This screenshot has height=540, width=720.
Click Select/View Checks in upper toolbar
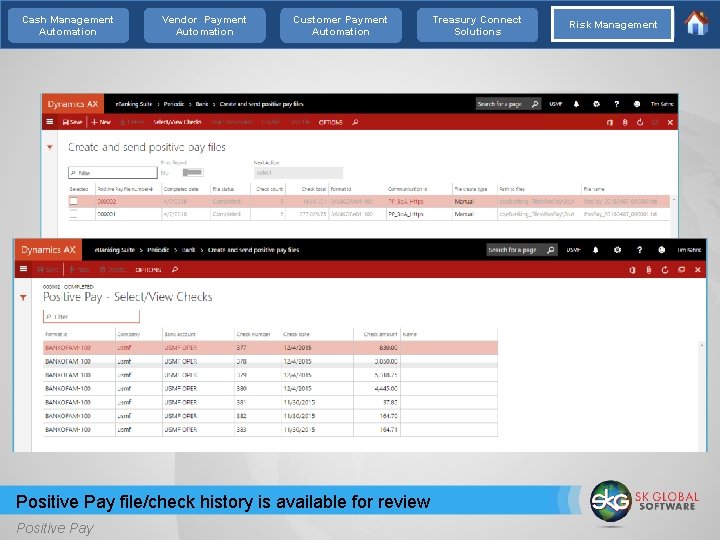[x=177, y=122]
